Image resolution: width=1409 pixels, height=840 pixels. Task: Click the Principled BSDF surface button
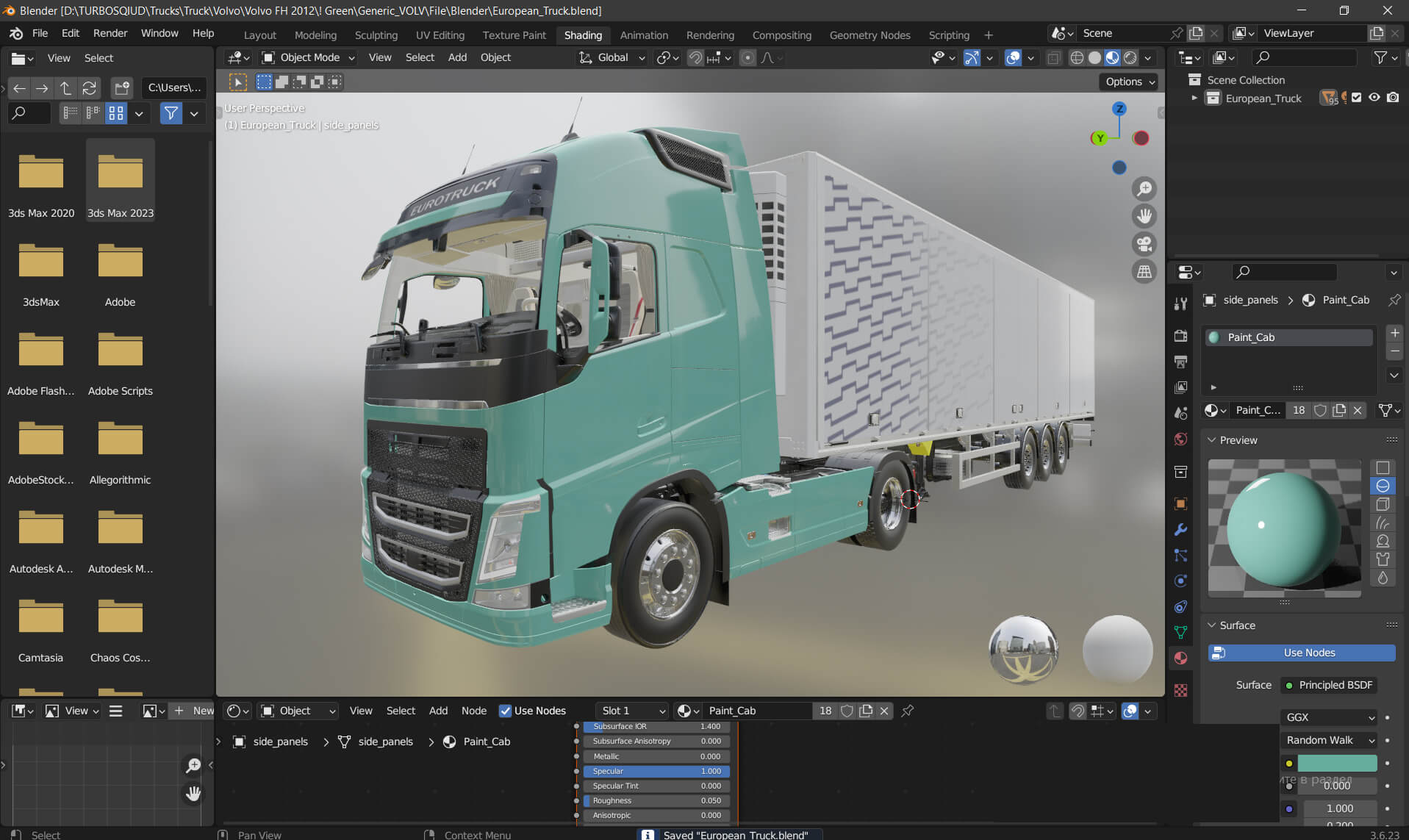pyautogui.click(x=1329, y=685)
